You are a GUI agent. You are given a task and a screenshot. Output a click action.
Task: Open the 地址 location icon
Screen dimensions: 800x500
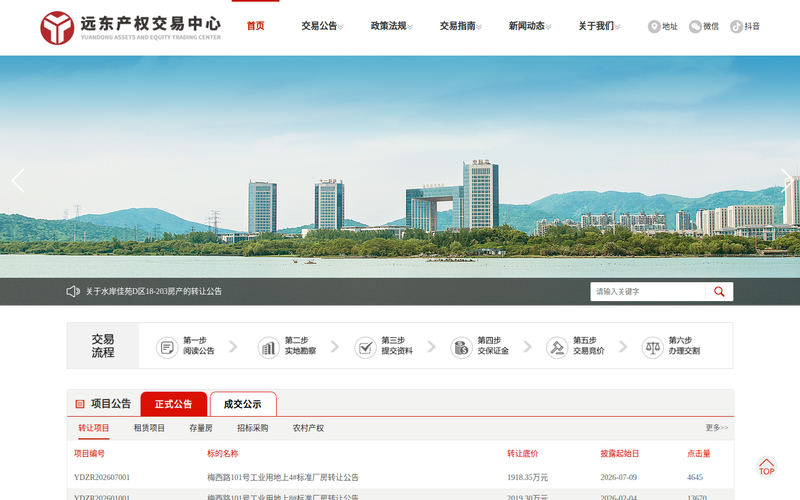(x=654, y=27)
